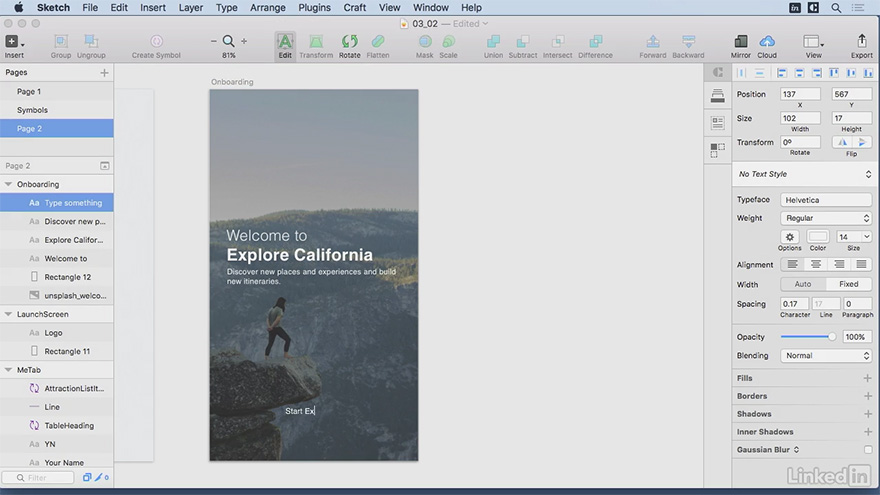This screenshot has width=880, height=495.
Task: Open the Blending mode dropdown
Action: point(826,355)
